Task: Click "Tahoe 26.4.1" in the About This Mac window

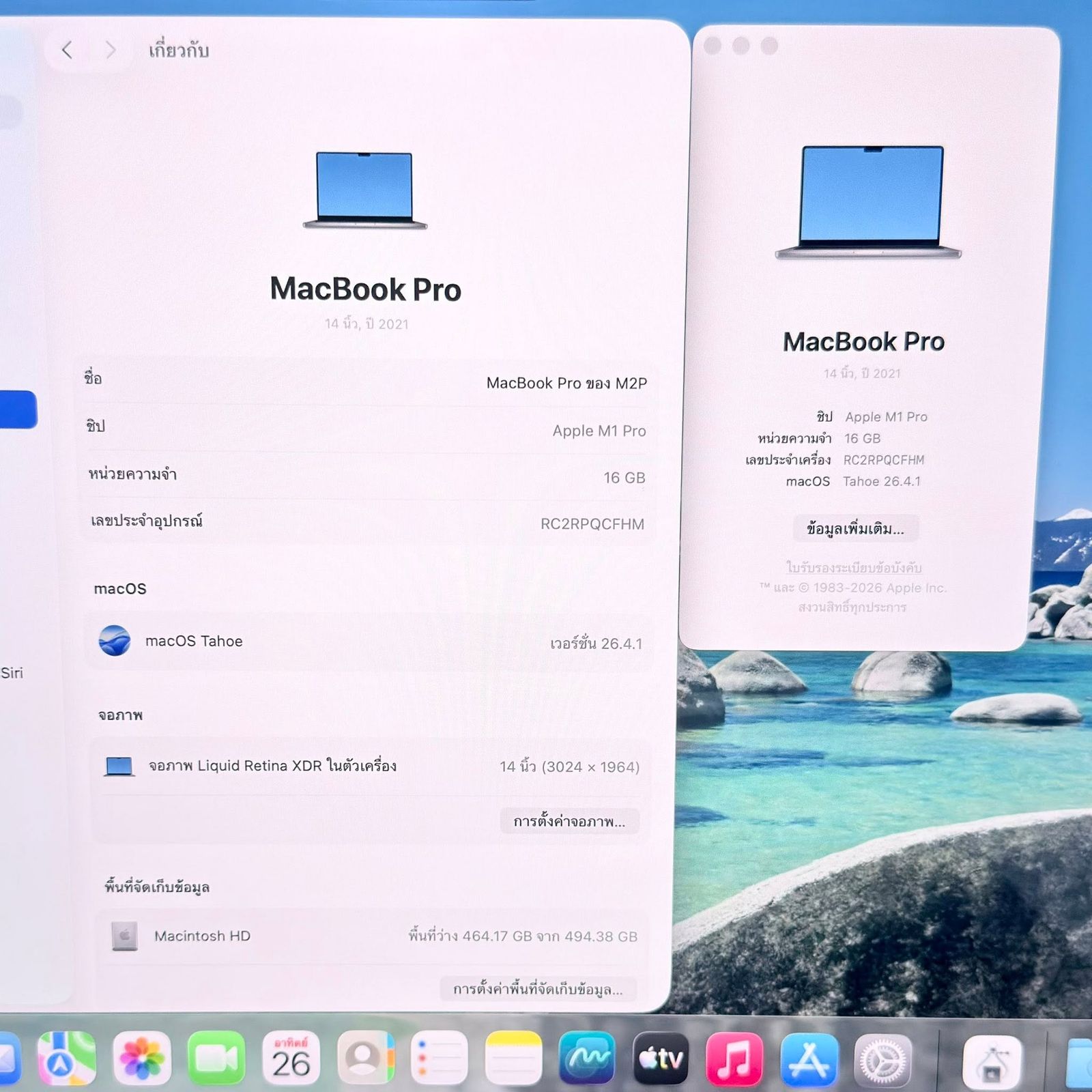Action: pyautogui.click(x=882, y=481)
